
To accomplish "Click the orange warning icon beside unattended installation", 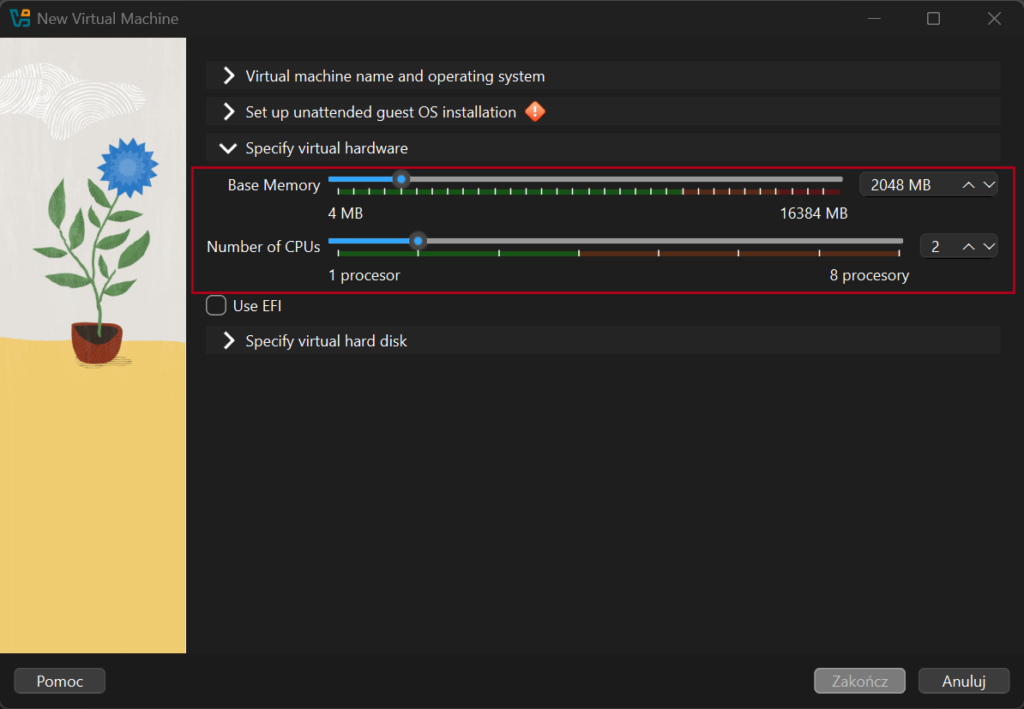I will click(x=535, y=112).
